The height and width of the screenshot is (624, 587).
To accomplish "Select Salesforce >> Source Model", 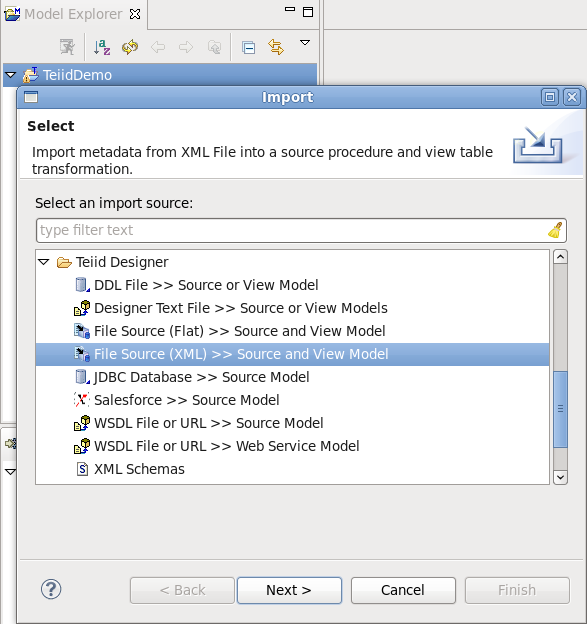I will pos(187,400).
